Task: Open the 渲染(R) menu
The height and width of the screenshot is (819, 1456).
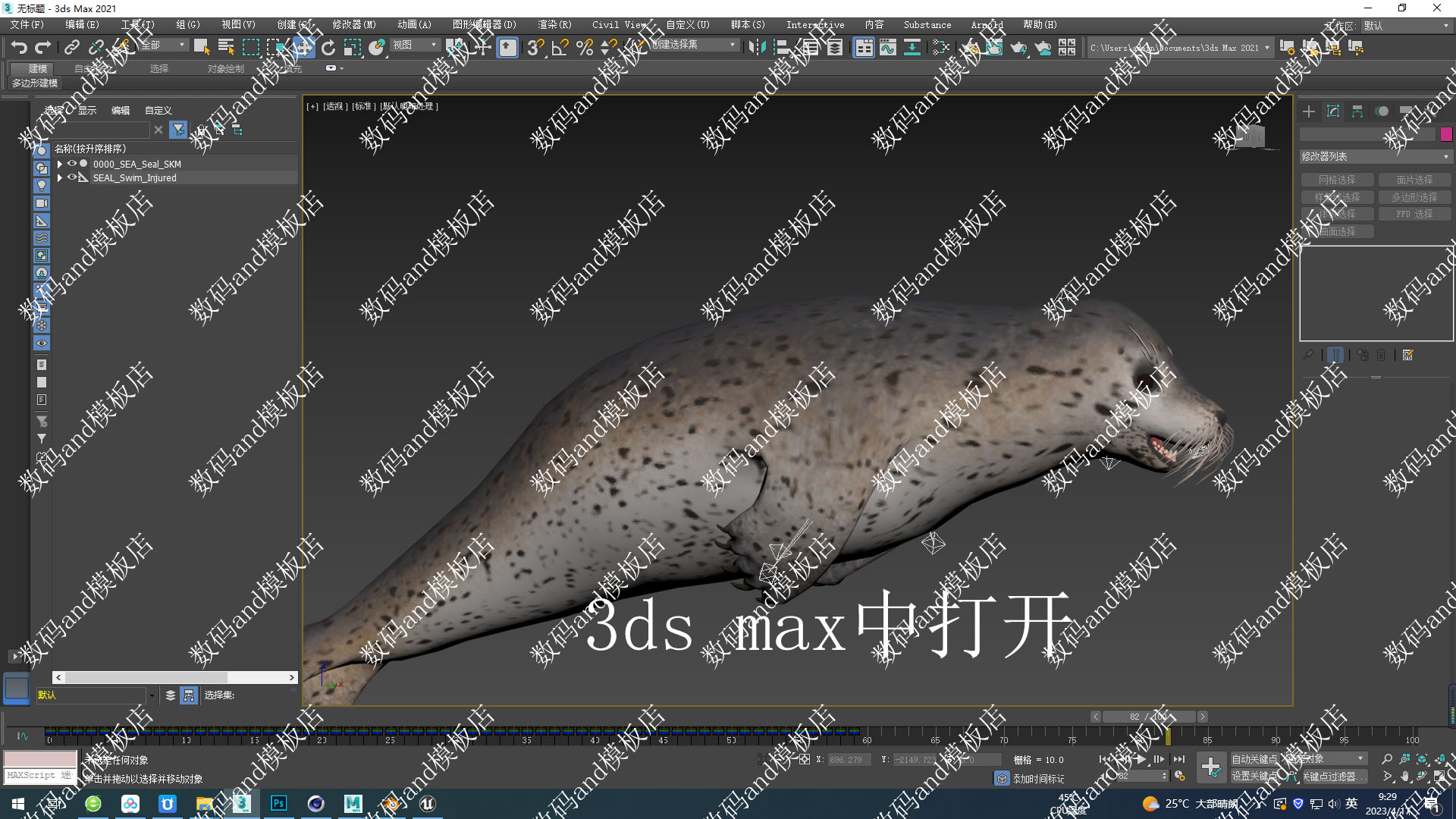Action: pos(555,25)
